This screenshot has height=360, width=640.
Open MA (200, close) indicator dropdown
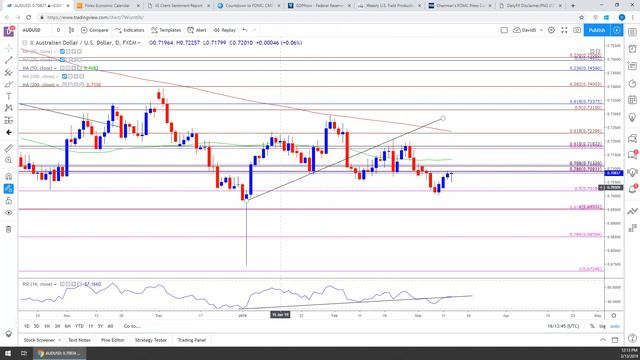pos(58,84)
